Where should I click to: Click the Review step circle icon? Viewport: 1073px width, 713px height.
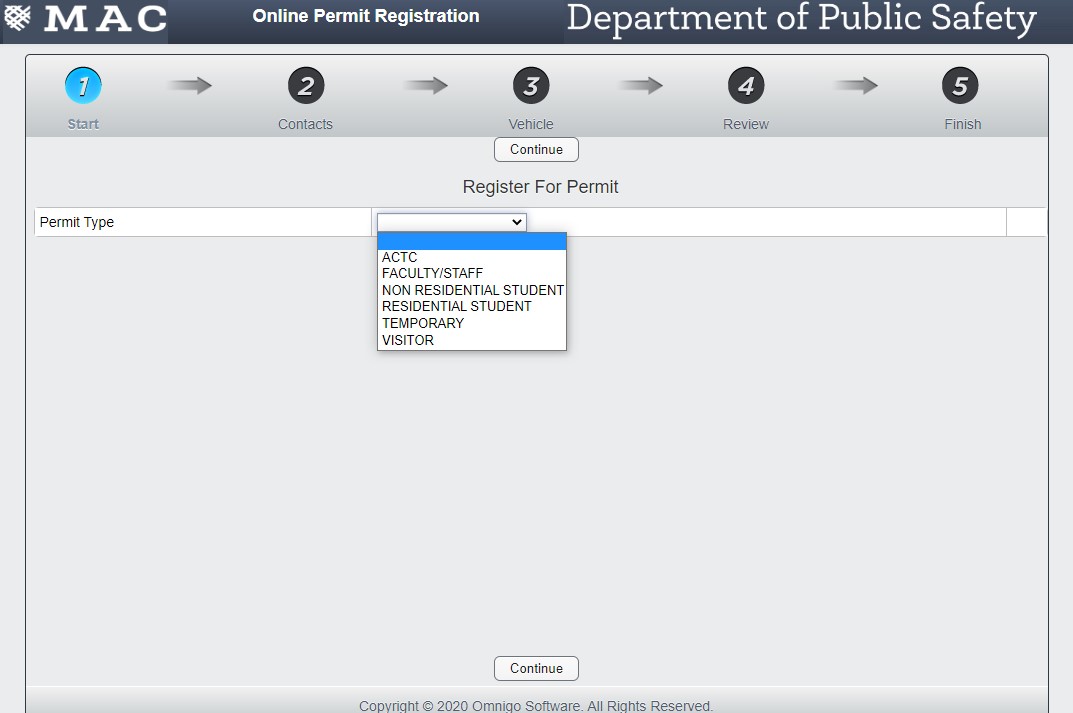[746, 85]
